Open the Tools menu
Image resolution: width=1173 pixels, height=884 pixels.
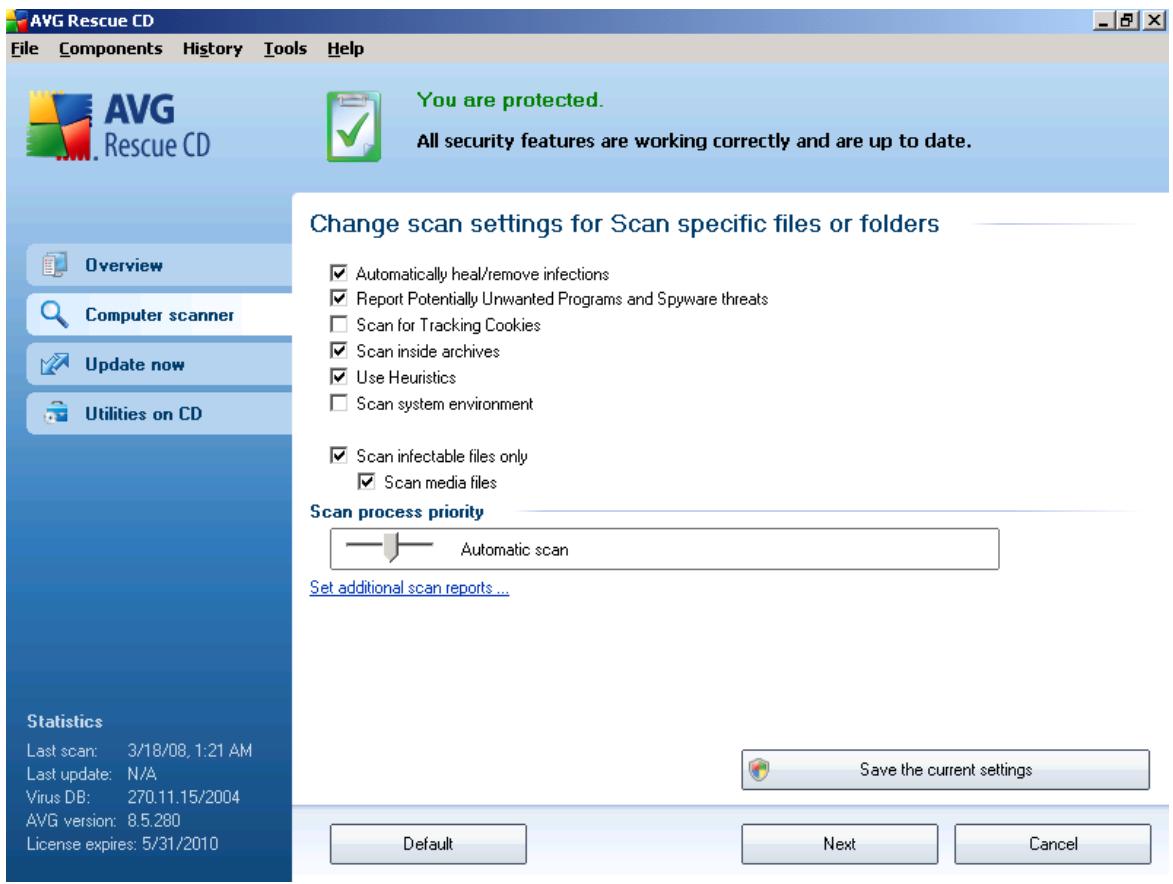coord(285,49)
